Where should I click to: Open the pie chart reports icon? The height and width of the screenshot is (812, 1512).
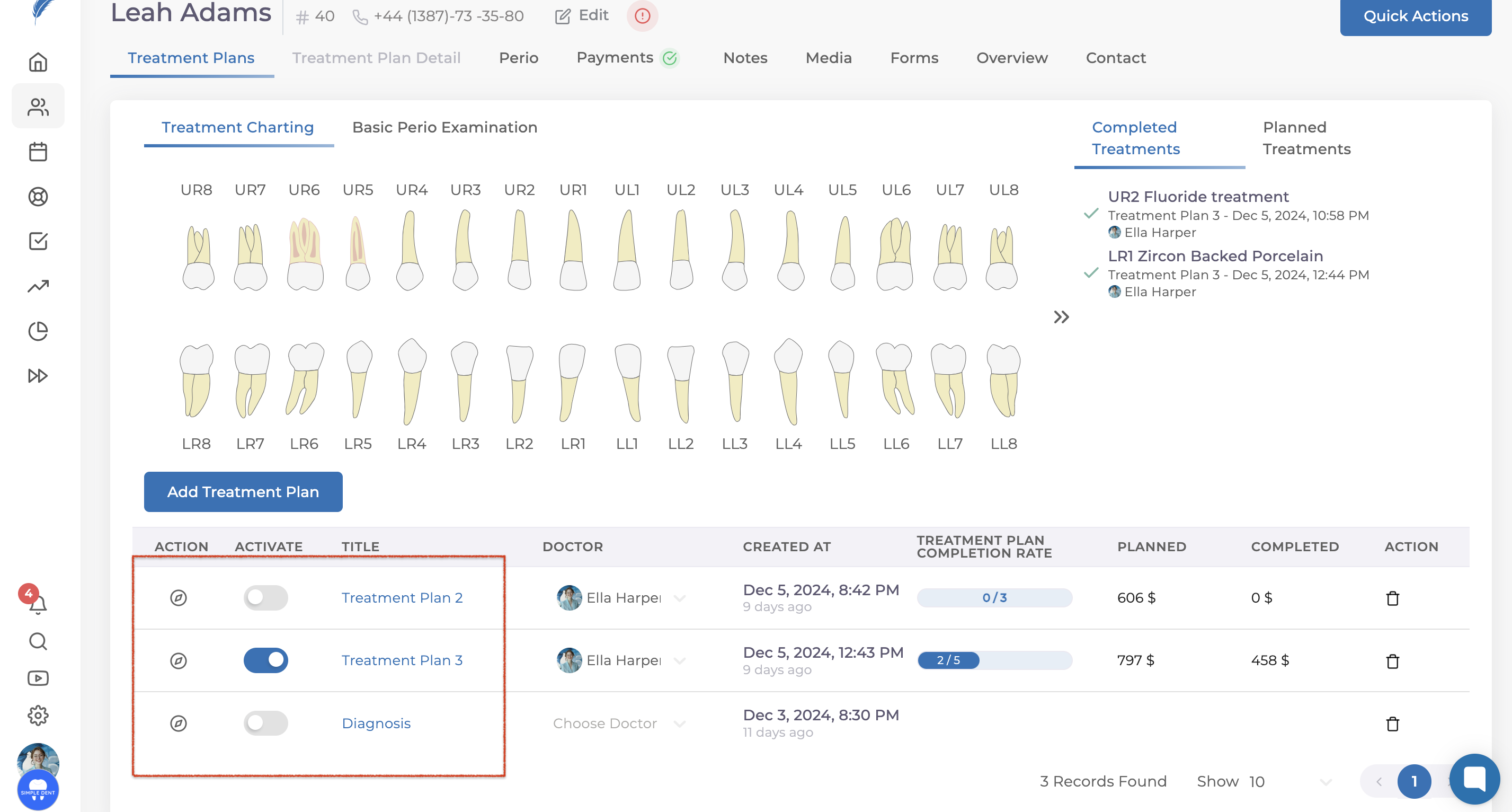38,331
